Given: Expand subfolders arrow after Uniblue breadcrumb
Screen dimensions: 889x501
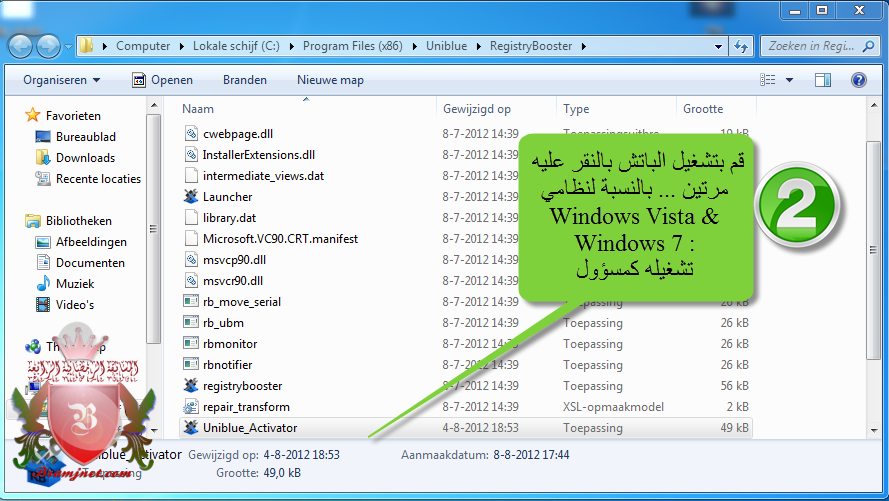Looking at the screenshot, I should click(479, 46).
